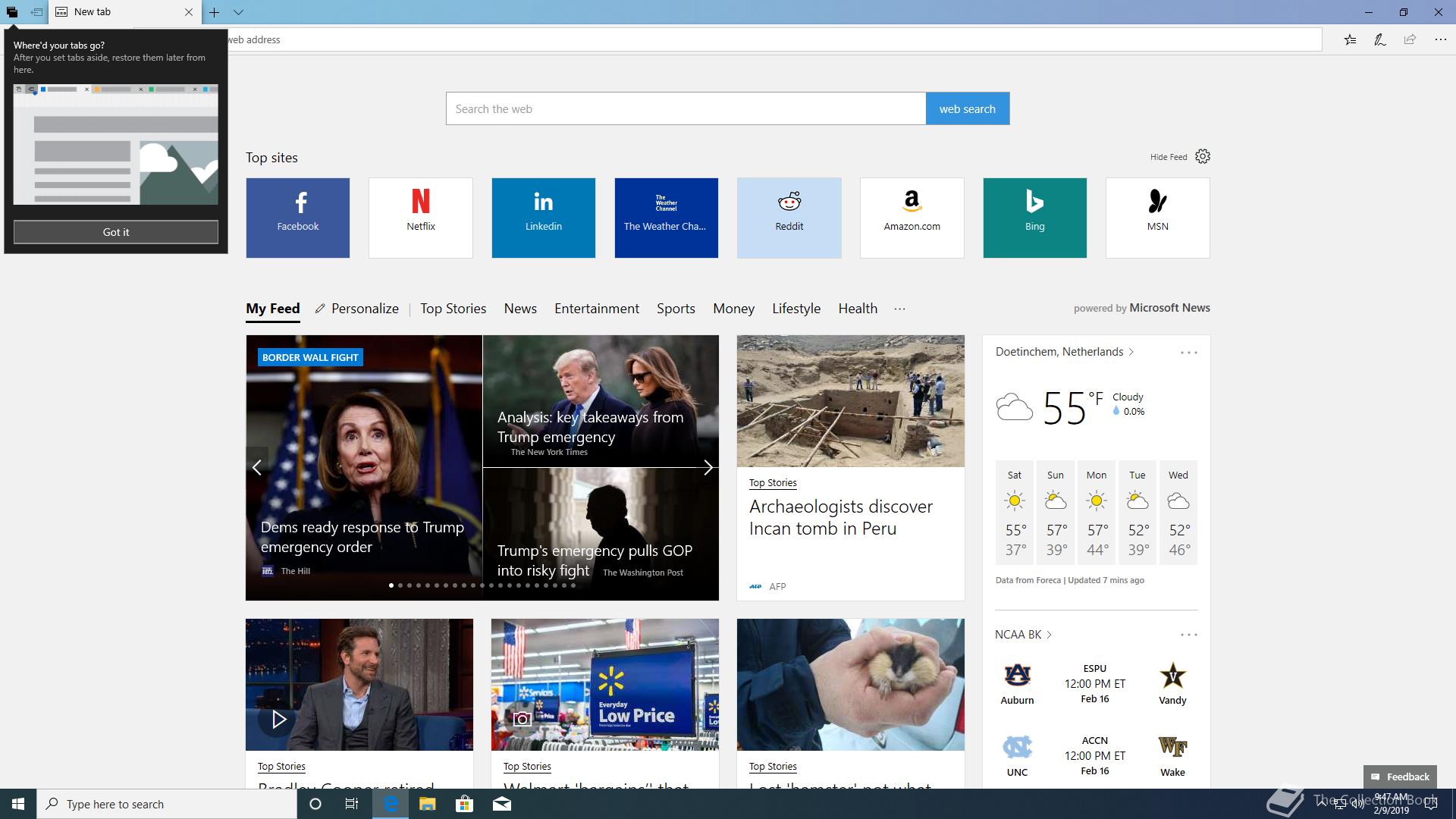Switch to the Health tab
1456x819 pixels.
pyautogui.click(x=858, y=309)
